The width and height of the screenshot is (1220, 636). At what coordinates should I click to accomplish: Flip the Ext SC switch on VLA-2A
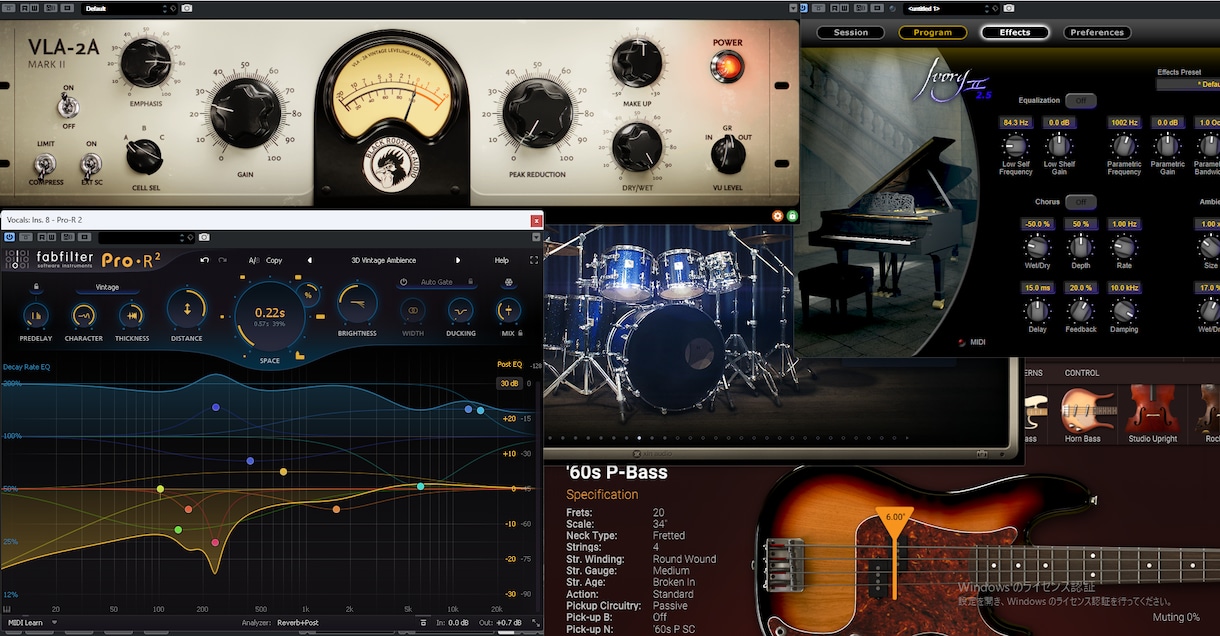point(90,163)
